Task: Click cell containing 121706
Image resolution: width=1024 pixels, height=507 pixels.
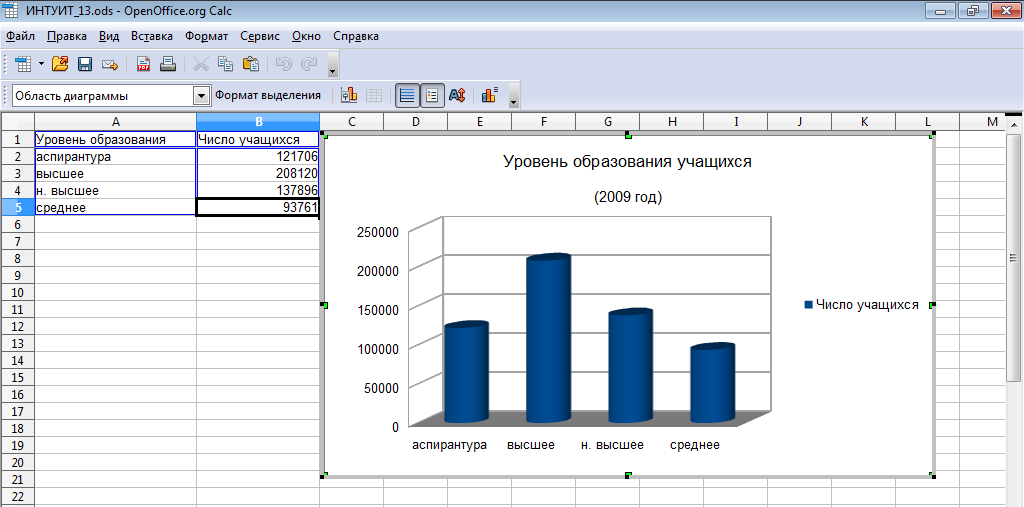Action: click(258, 157)
